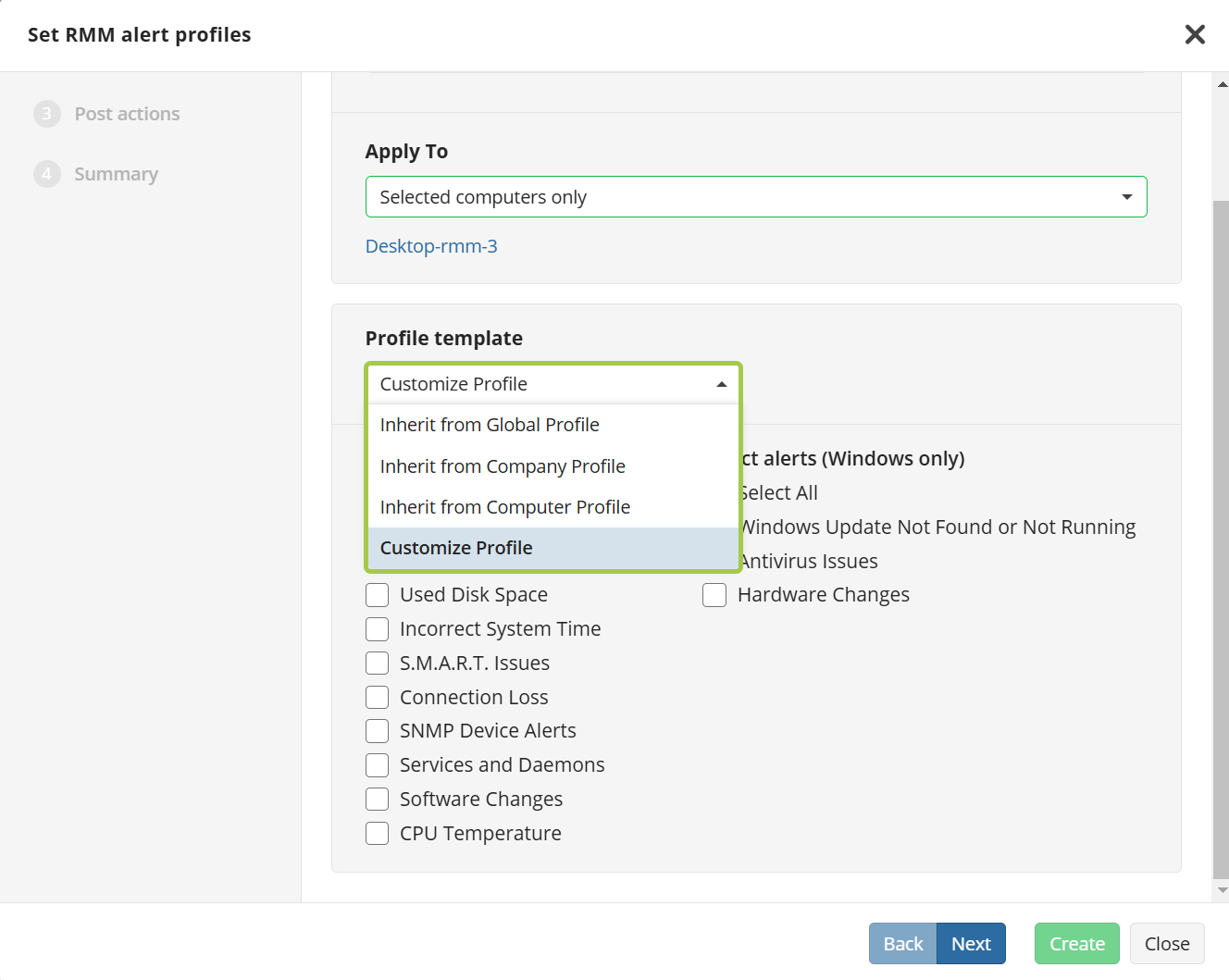The height and width of the screenshot is (980, 1229).
Task: Check the CPU Temperature alert
Action: (378, 834)
